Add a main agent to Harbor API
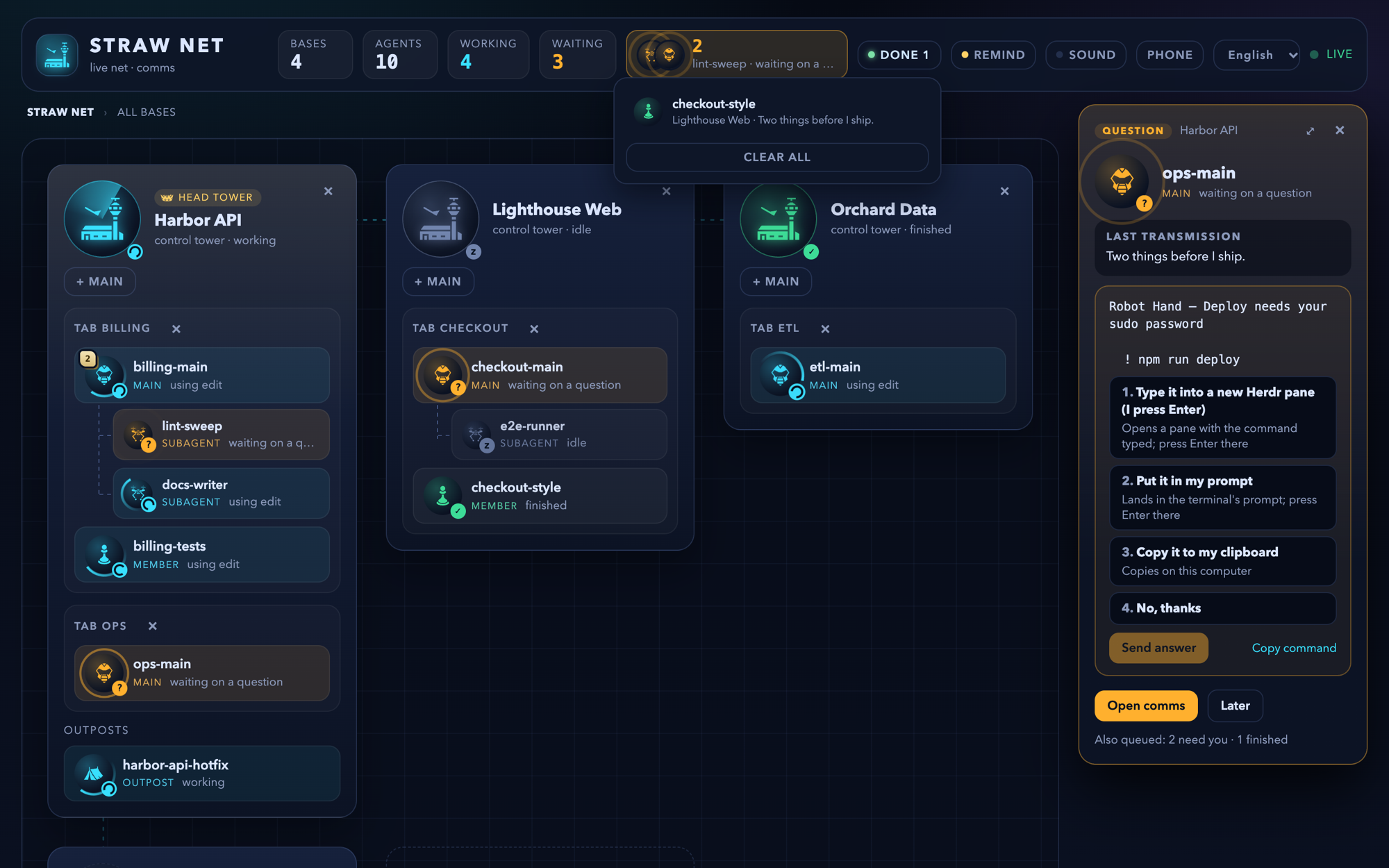Viewport: 1389px width, 868px height. pyautogui.click(x=100, y=281)
